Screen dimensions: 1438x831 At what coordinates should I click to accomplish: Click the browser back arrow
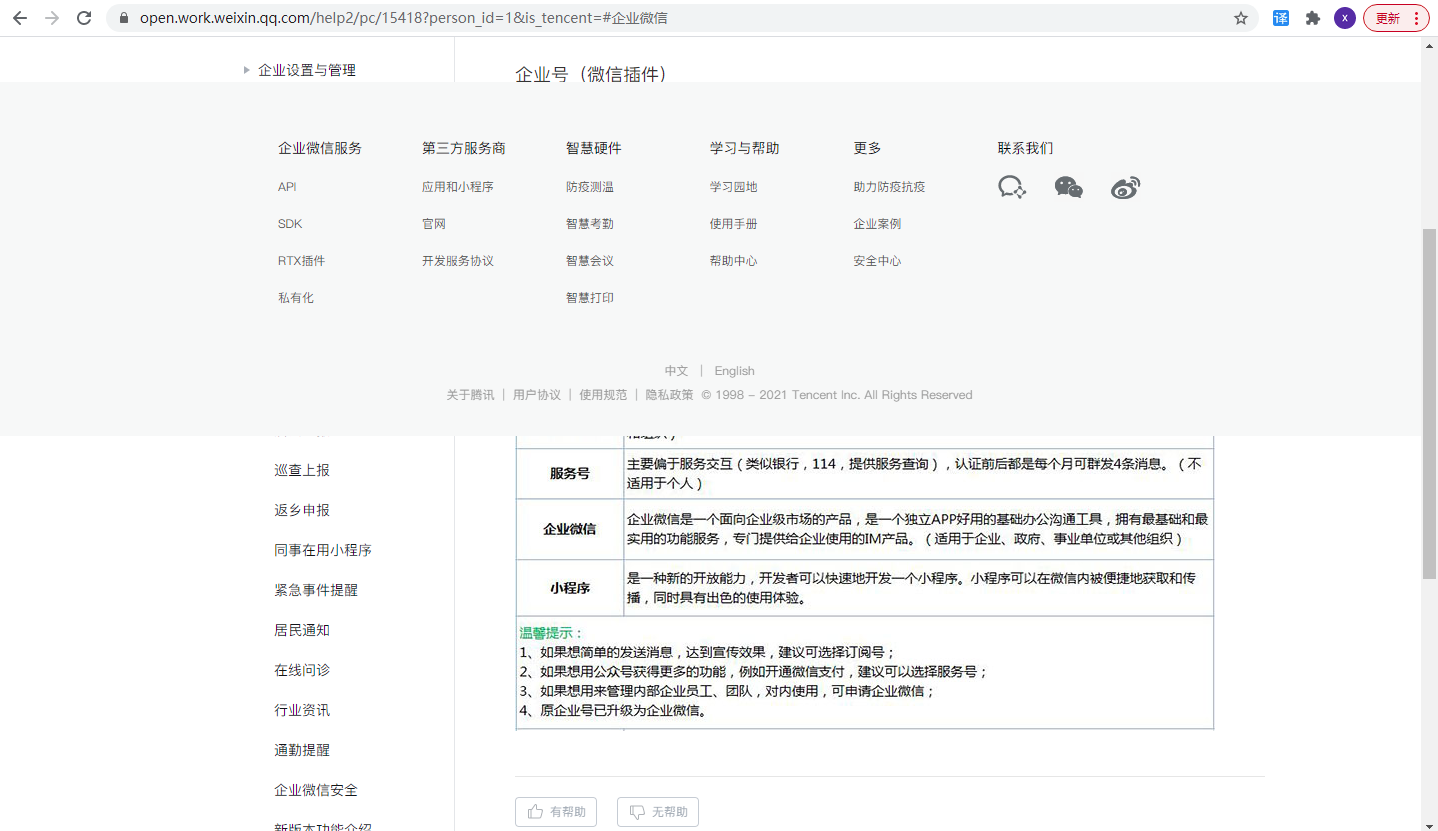click(x=20, y=18)
